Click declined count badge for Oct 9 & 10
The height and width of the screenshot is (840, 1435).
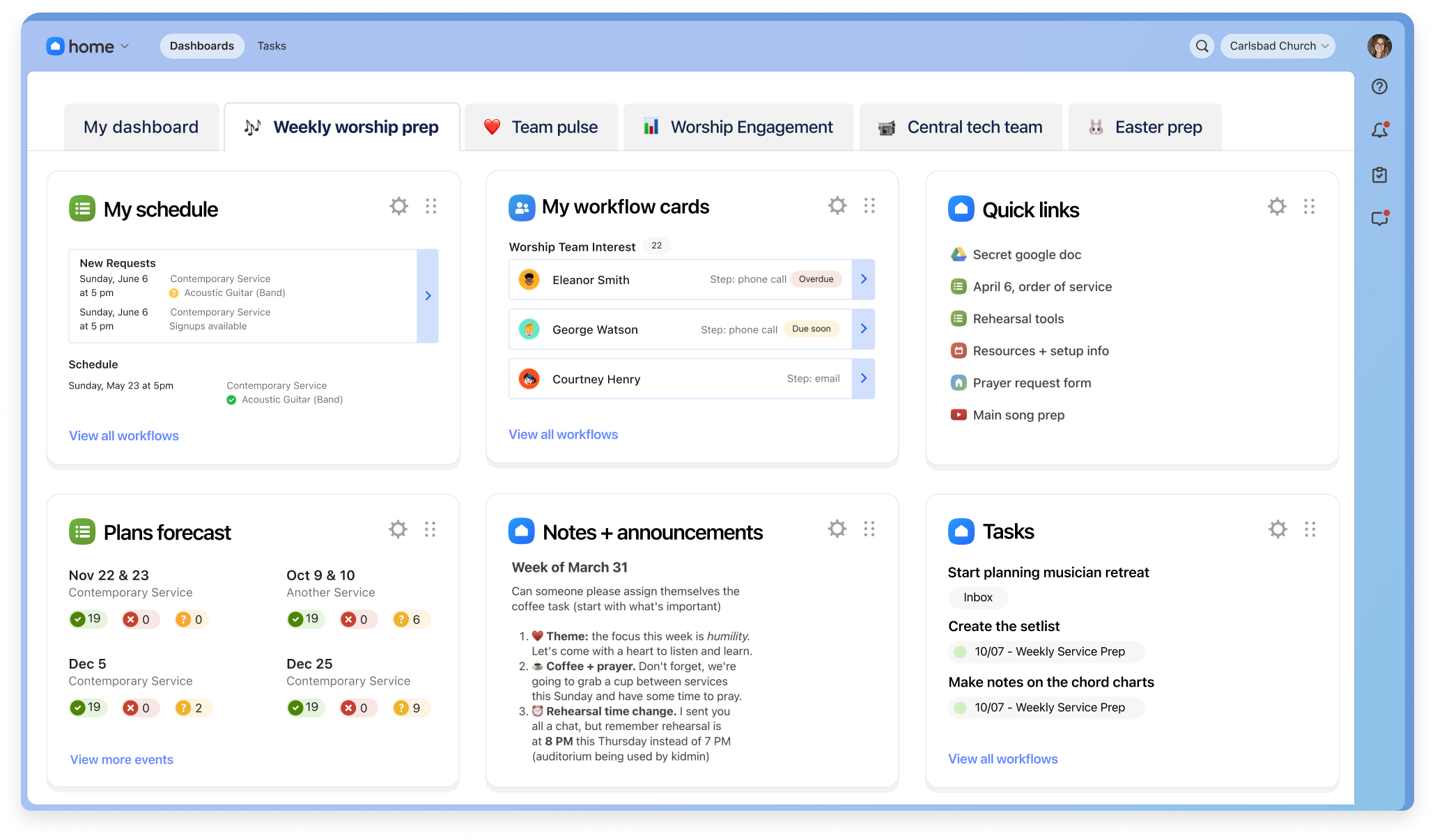tap(357, 619)
